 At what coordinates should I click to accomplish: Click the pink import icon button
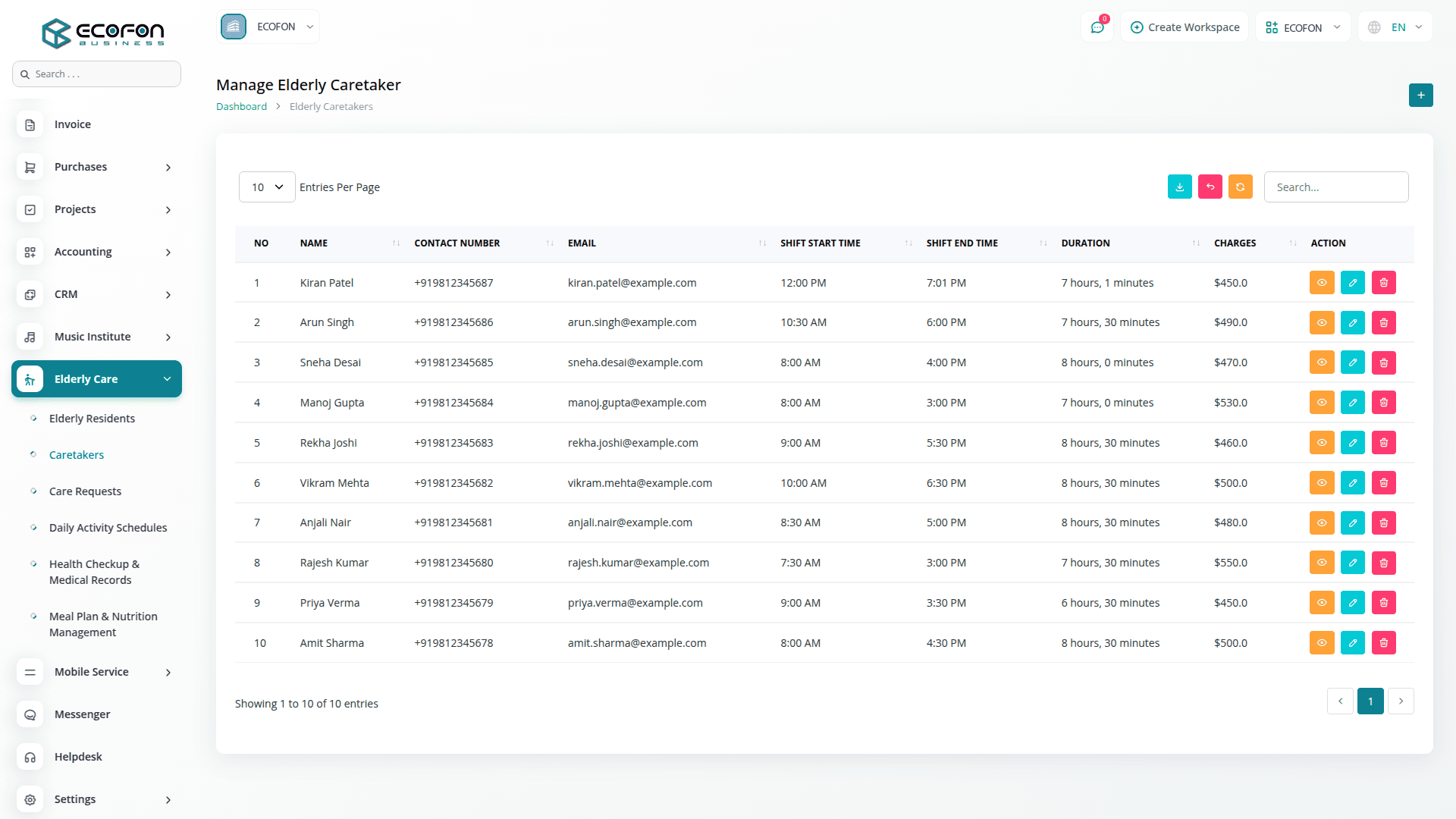coord(1210,187)
